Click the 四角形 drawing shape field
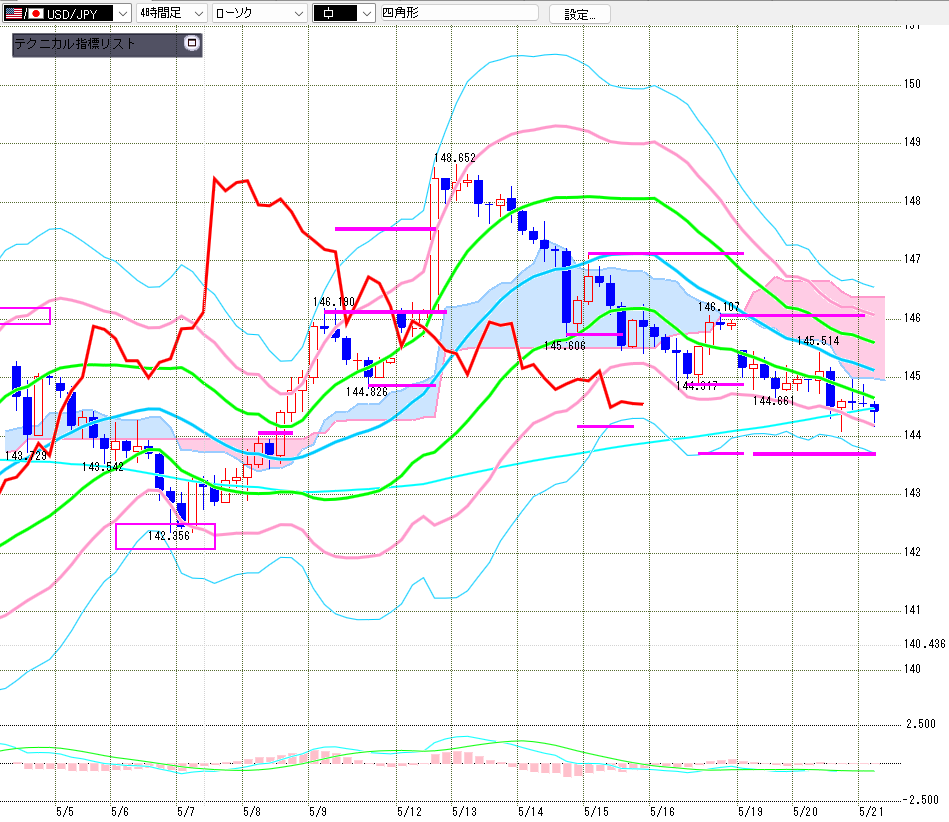The image size is (949, 822). click(459, 12)
